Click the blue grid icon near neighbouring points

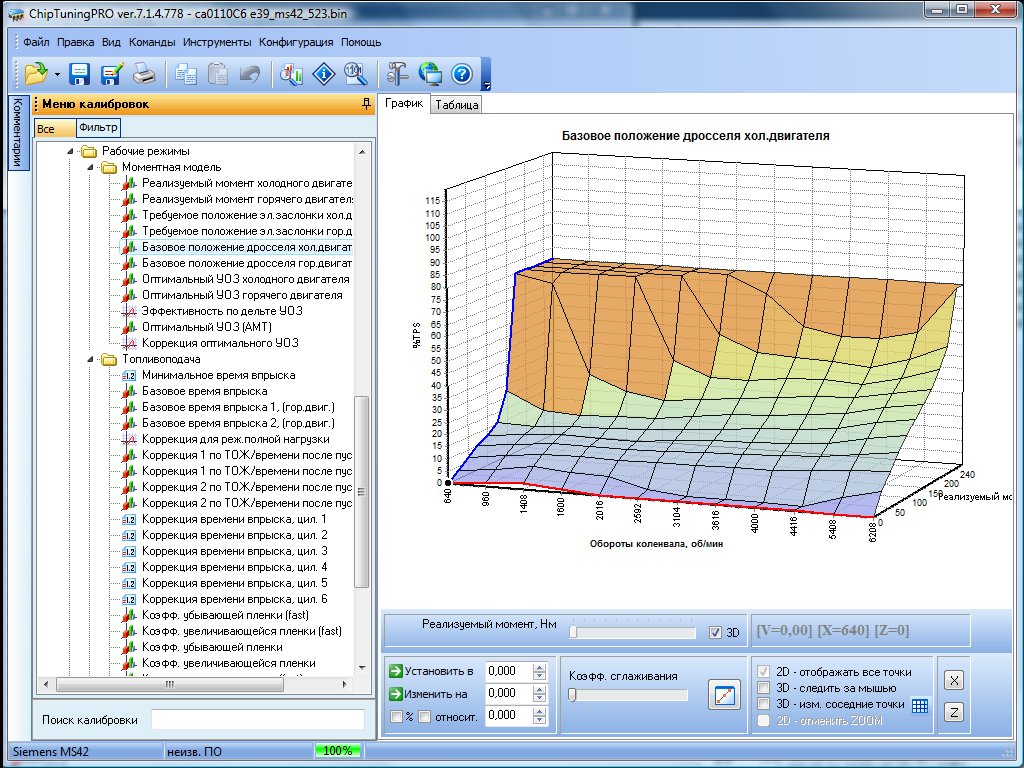pyautogui.click(x=920, y=706)
